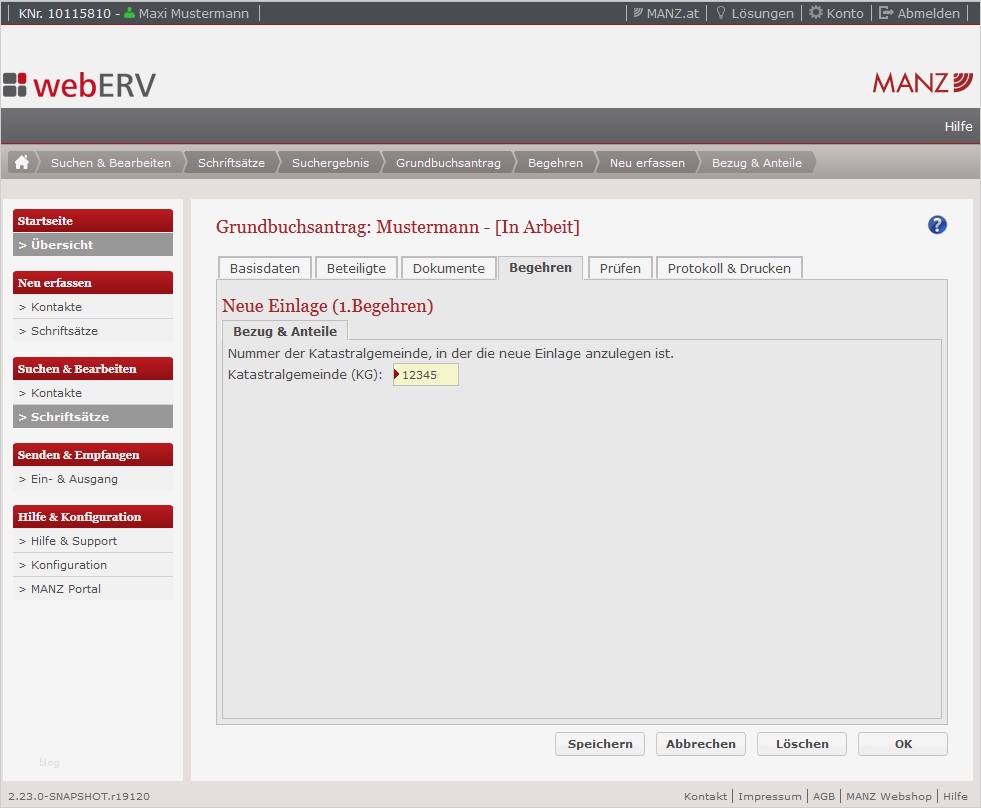The width and height of the screenshot is (981, 808).
Task: Go to Schriftsätze breadcrumb
Action: tap(231, 163)
